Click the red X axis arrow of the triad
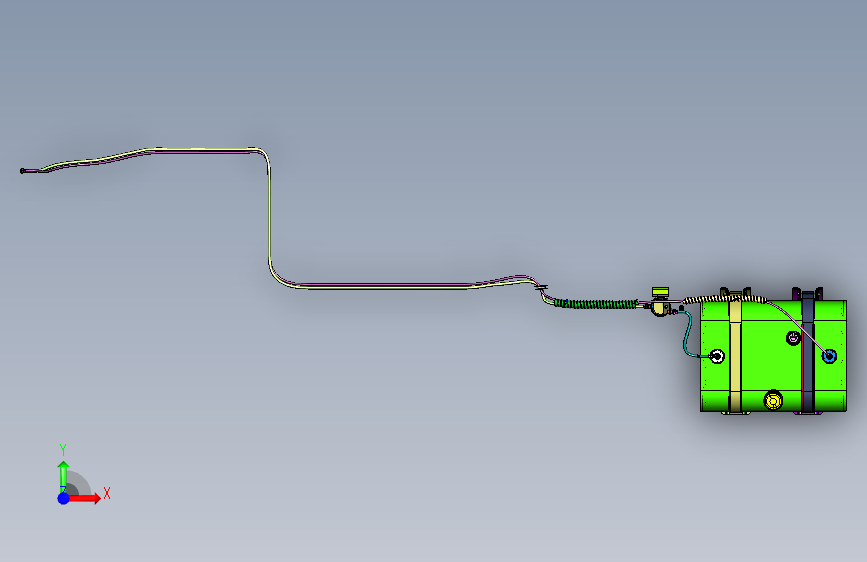The height and width of the screenshot is (562, 867). (85, 498)
